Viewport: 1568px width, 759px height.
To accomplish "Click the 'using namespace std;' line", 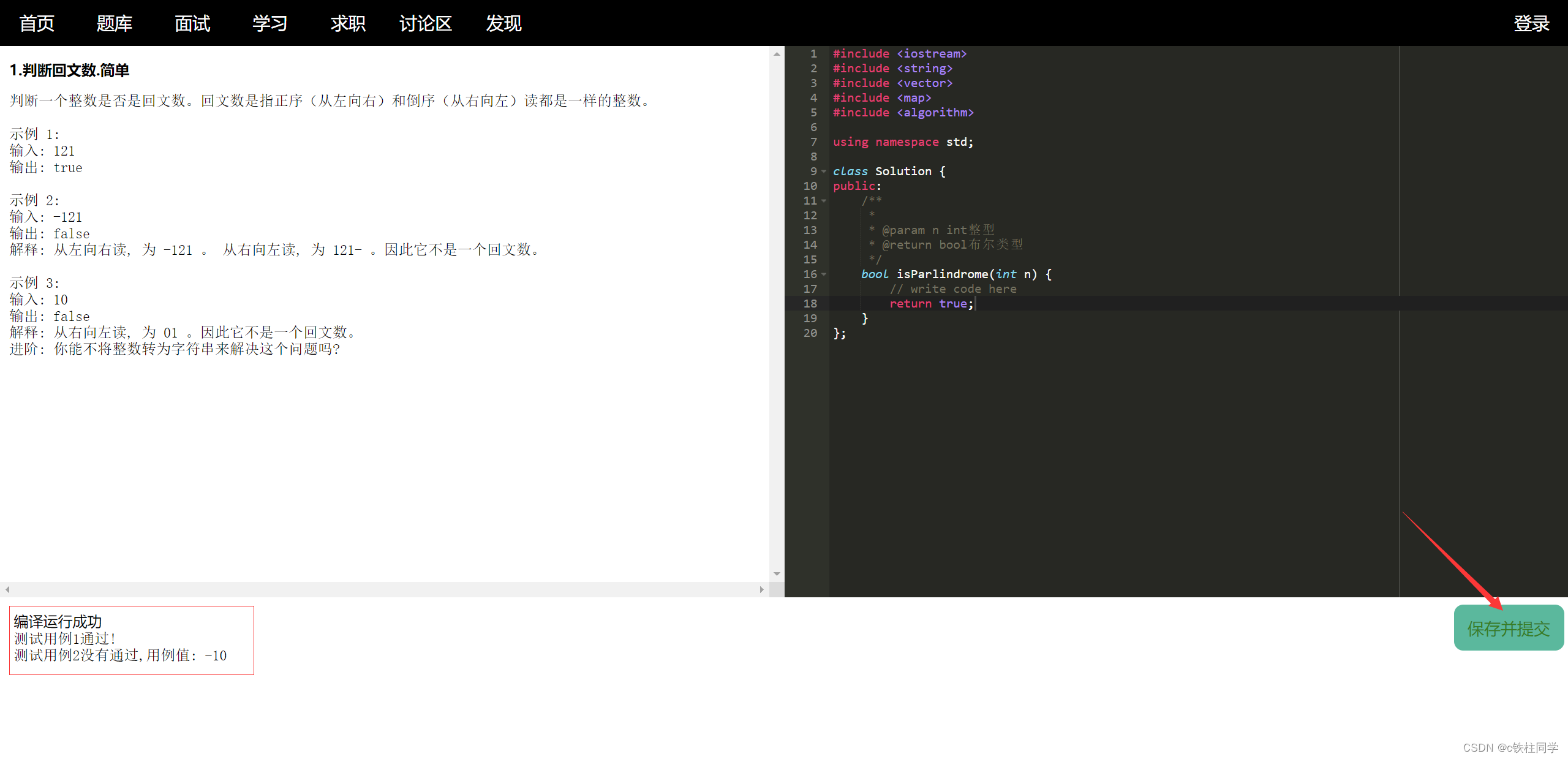I will pos(903,142).
